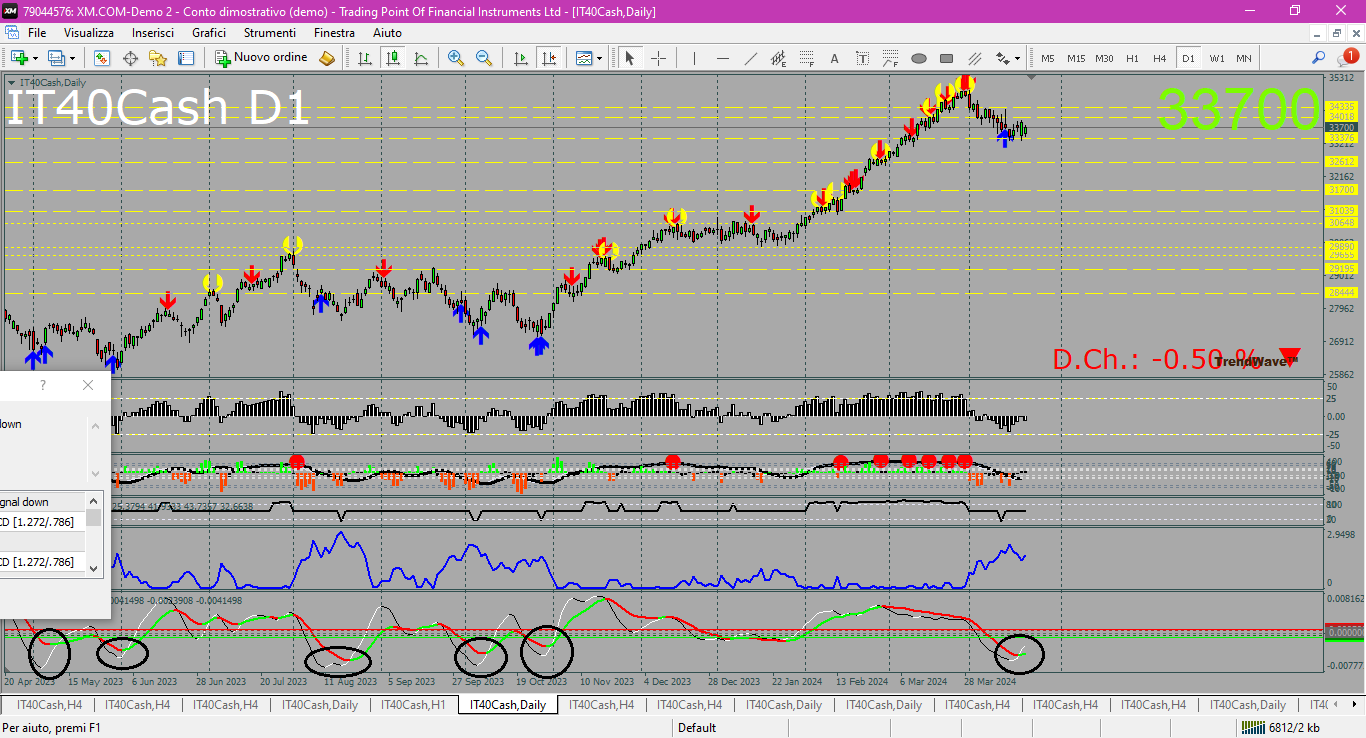This screenshot has width=1366, height=738.
Task: Open the File menu
Action: coord(37,32)
